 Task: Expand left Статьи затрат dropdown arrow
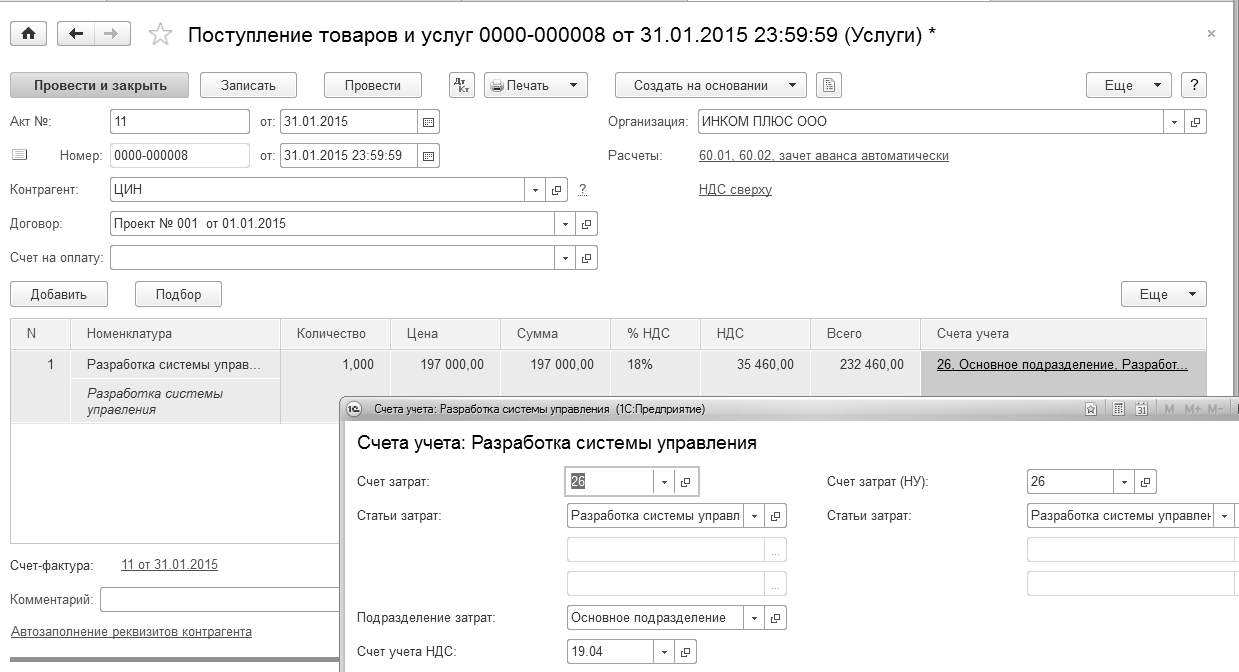point(755,516)
